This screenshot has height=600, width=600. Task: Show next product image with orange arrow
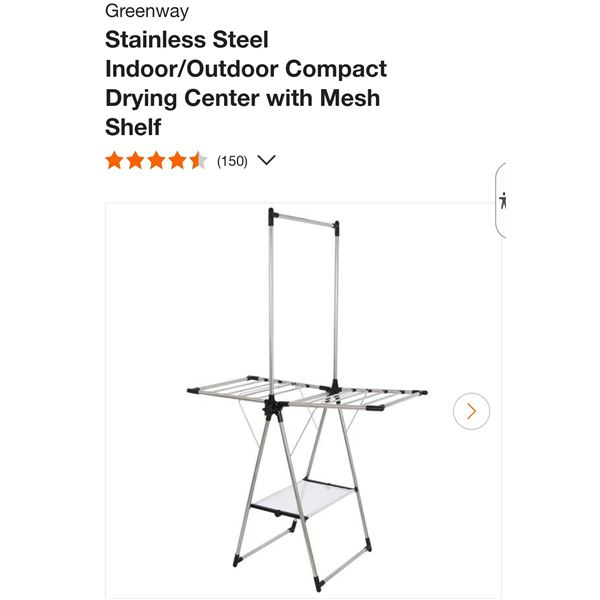(x=471, y=411)
